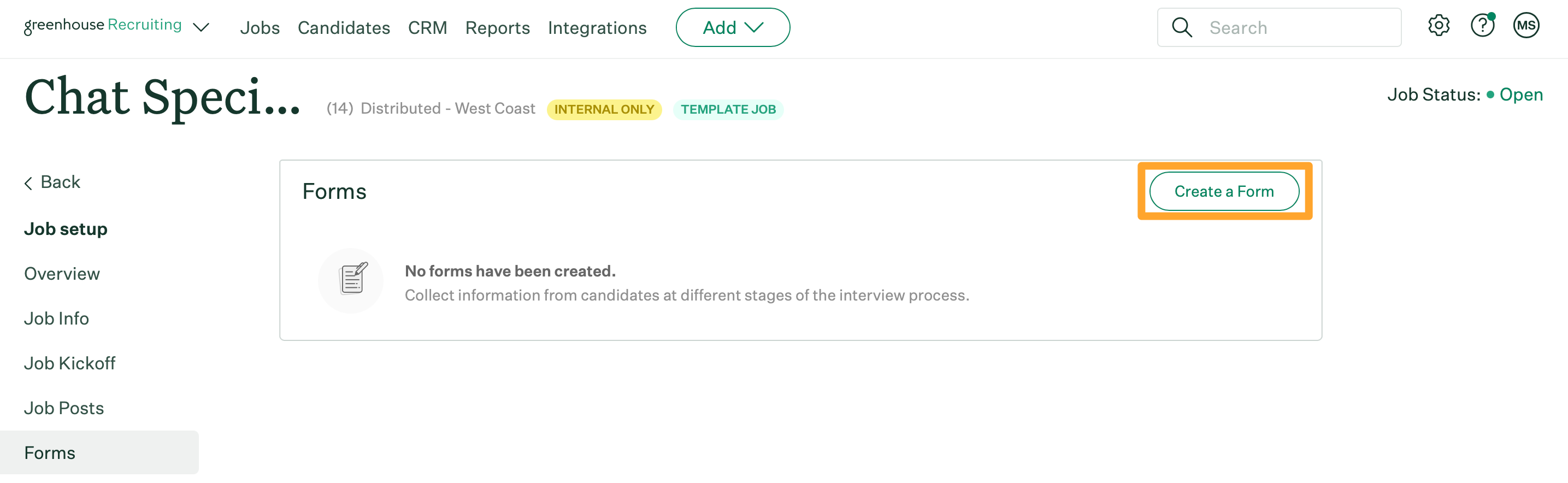
Task: Open the Jobs menu
Action: [260, 28]
